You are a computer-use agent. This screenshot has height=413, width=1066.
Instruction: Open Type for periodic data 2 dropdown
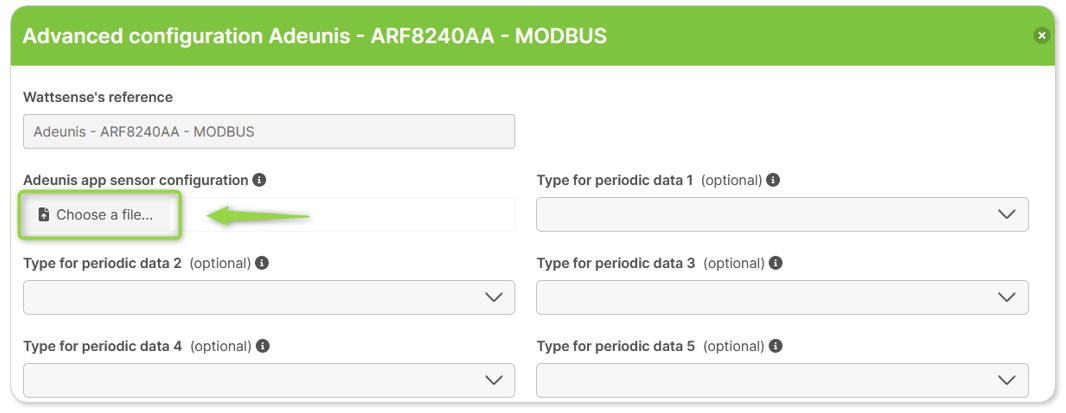269,297
